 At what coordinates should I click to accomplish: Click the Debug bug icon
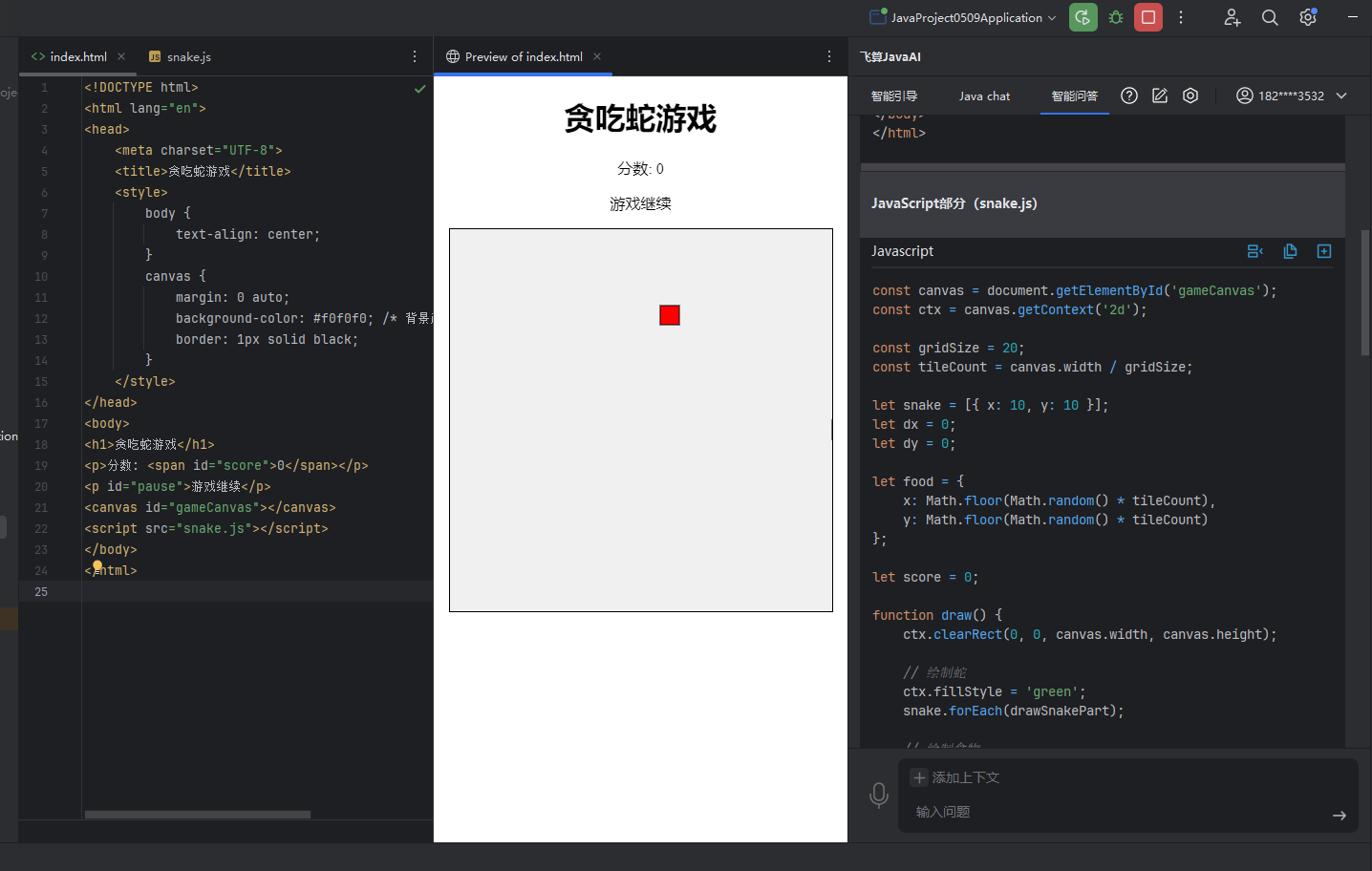[1116, 17]
